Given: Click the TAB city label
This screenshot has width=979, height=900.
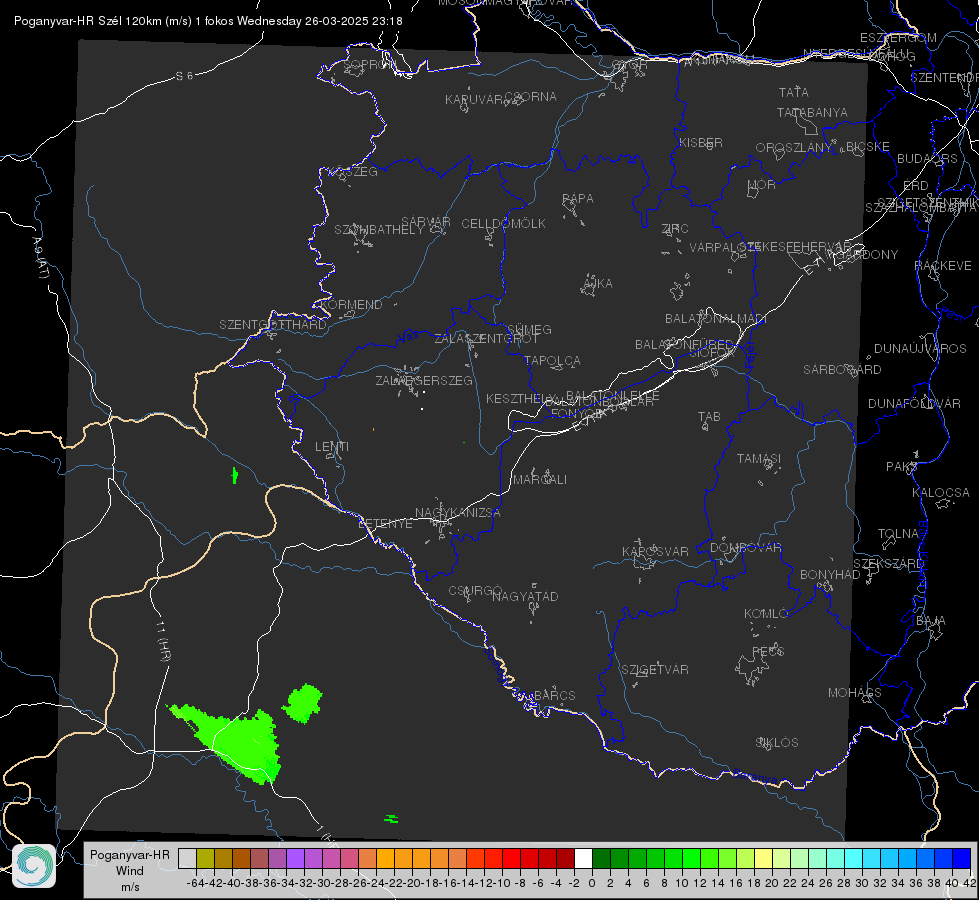Looking at the screenshot, I should coord(709,416).
